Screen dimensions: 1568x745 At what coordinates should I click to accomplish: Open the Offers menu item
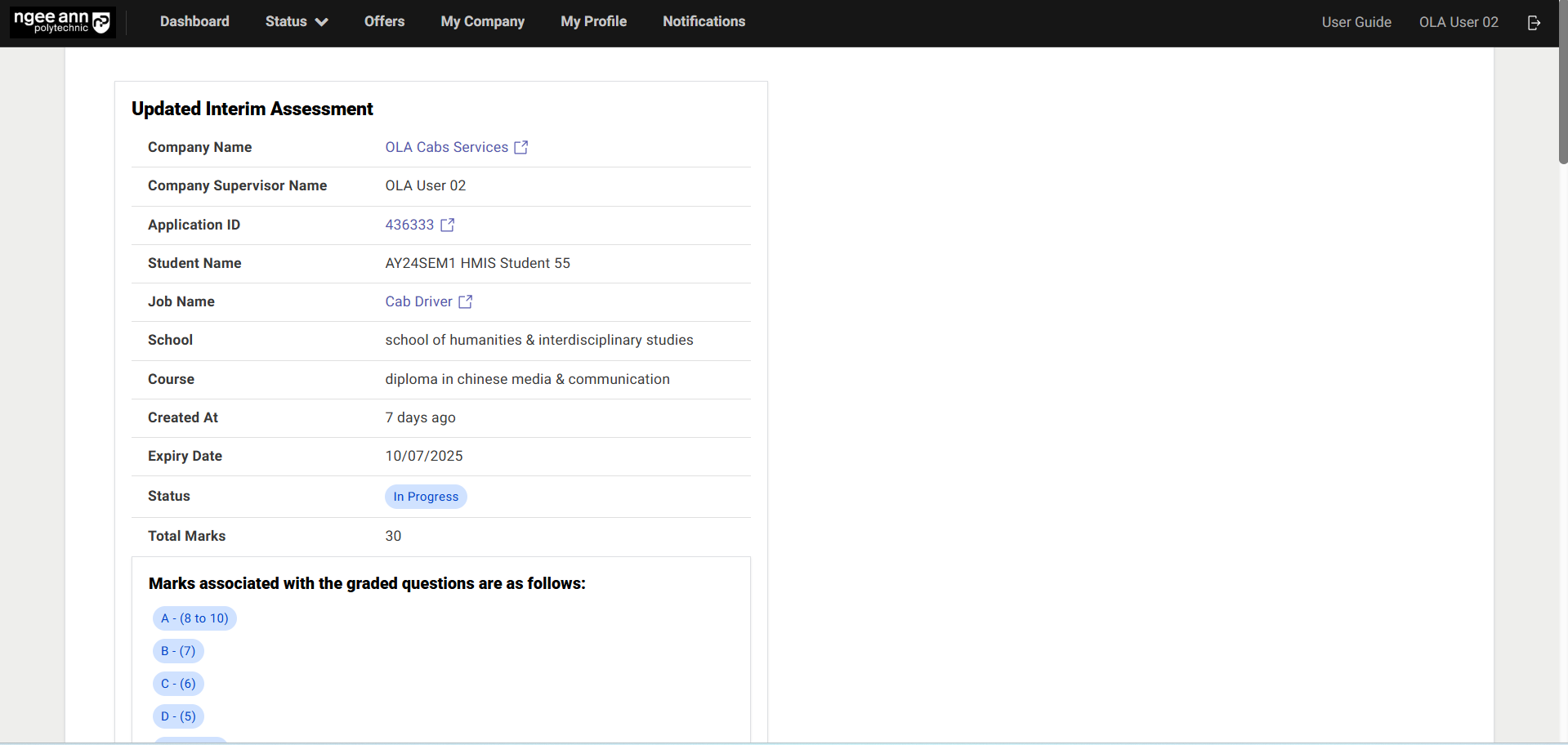coord(384,21)
